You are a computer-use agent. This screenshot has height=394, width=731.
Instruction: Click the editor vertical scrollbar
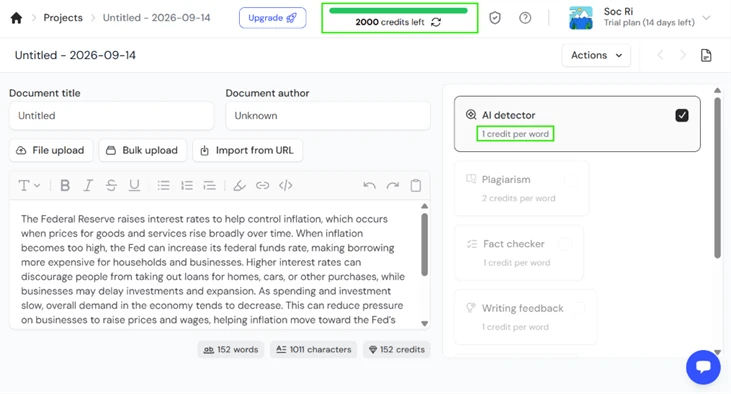(x=424, y=245)
